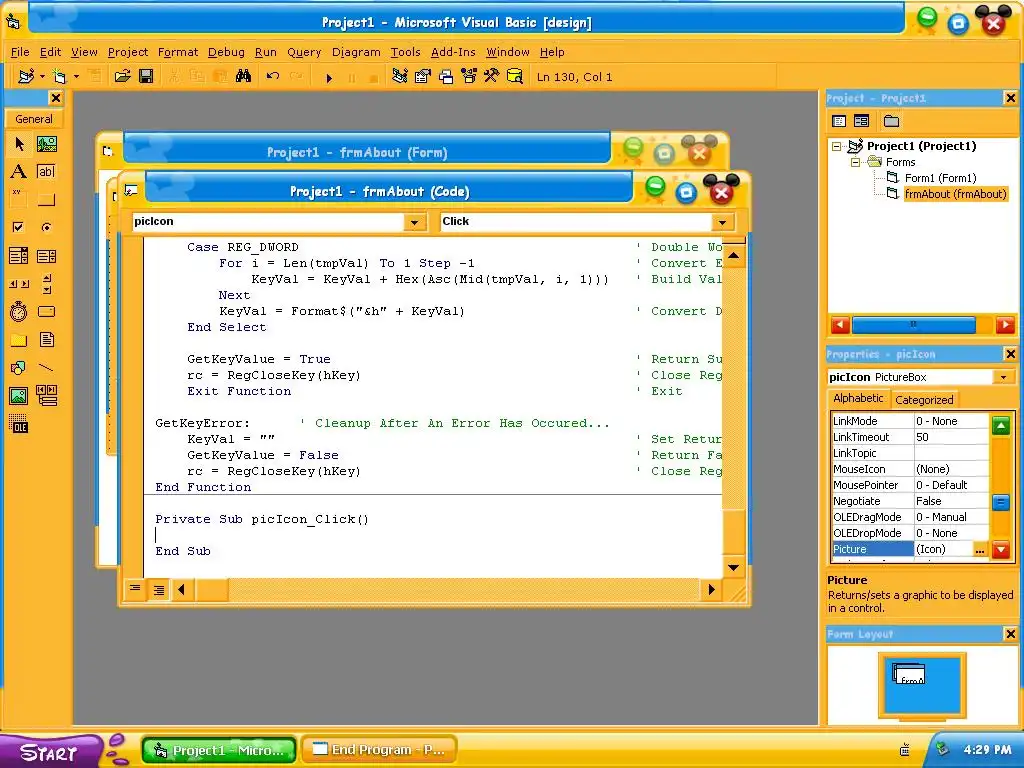Pick the Label tool (letter A)
This screenshot has height=768, width=1024.
[19, 172]
